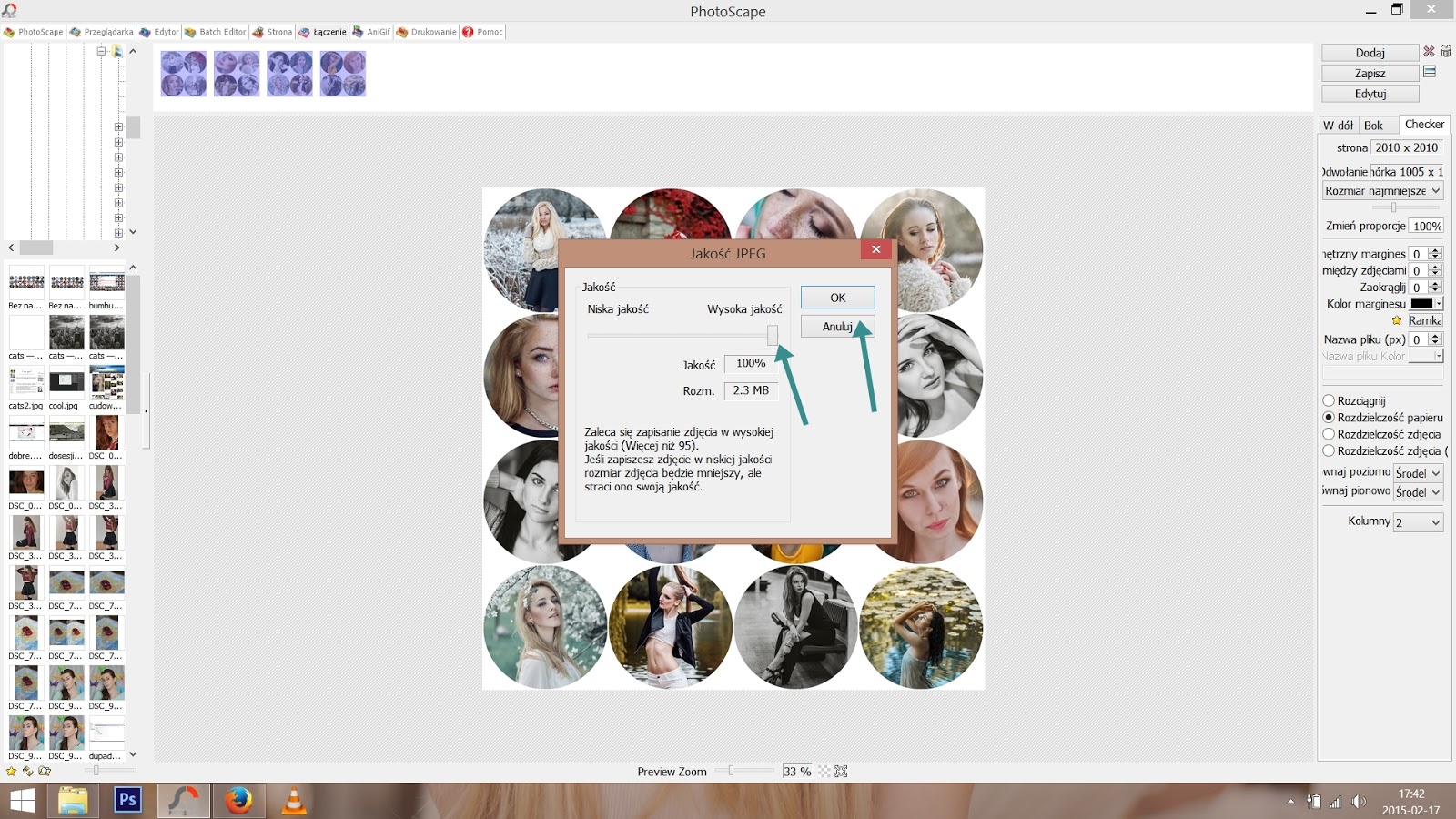Open the Kolor marginesu dropdown arrow
Image resolution: width=1456 pixels, height=819 pixels.
(1439, 304)
